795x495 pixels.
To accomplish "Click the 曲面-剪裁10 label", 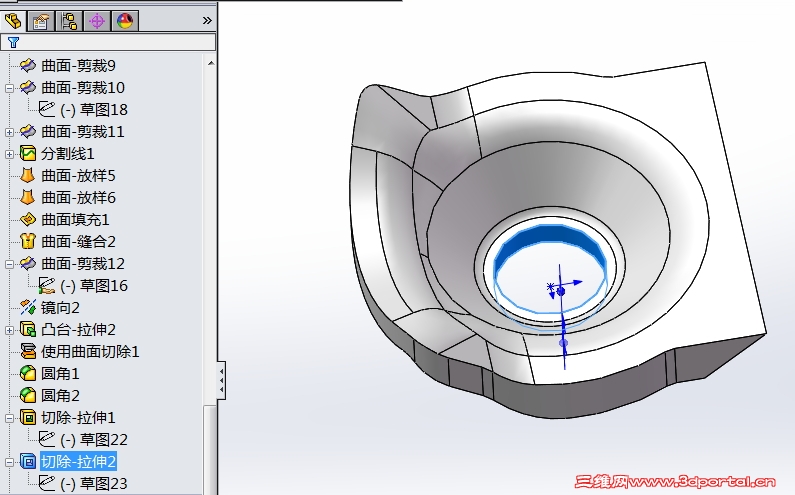I will pos(83,87).
